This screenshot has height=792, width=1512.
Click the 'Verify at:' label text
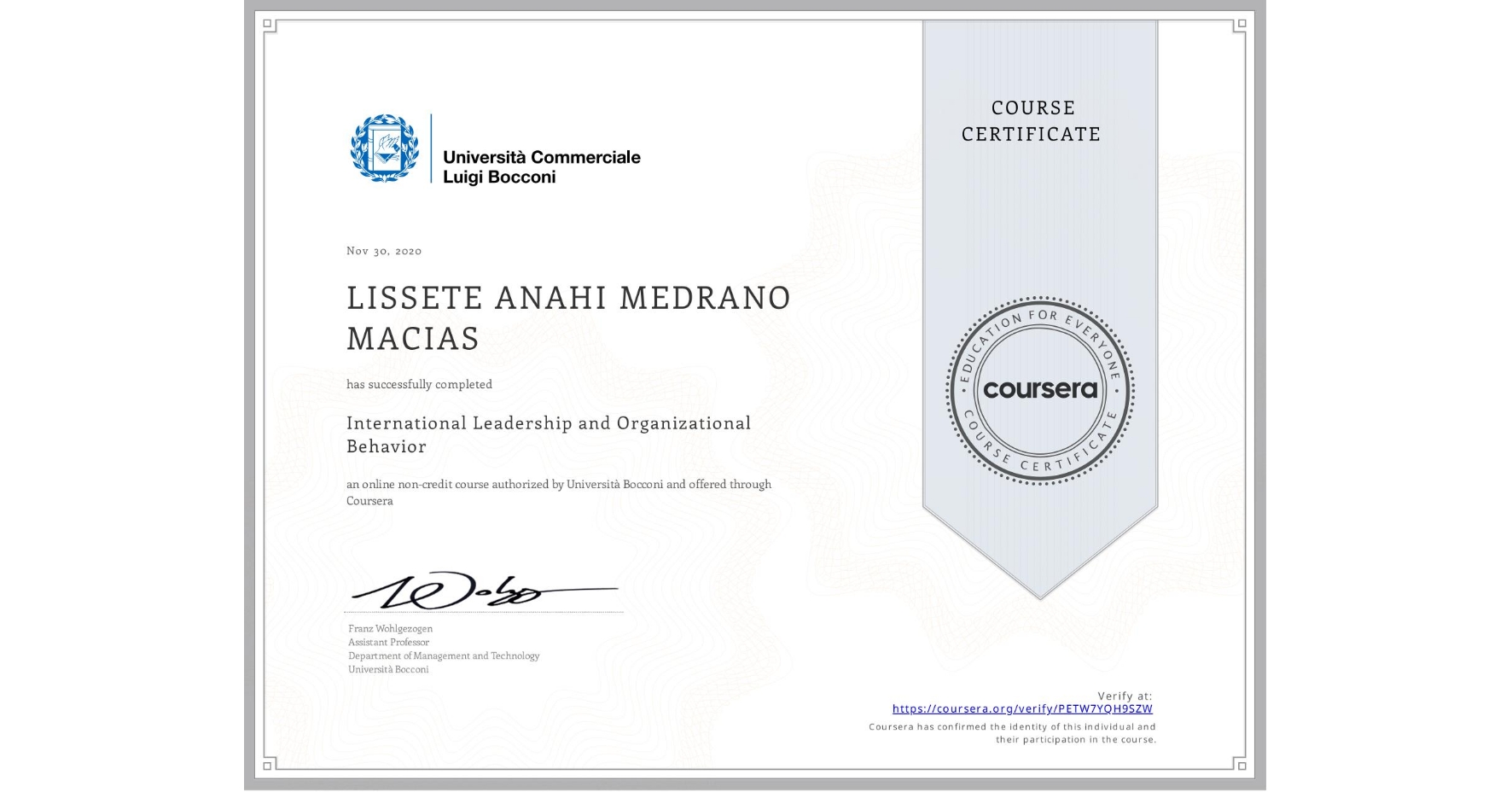coord(1125,695)
